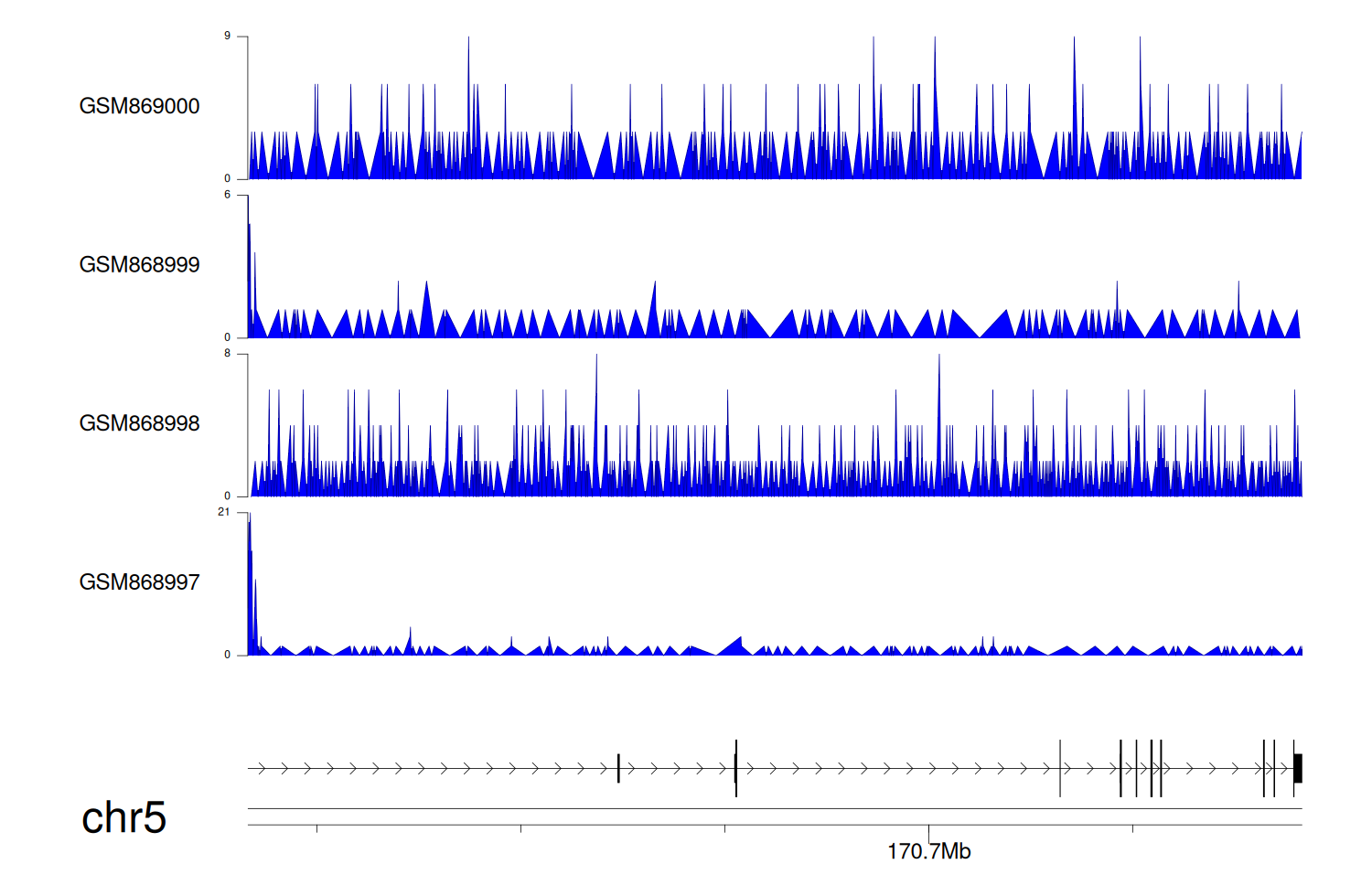1372x896 pixels.
Task: Click the 170.7Mb axis label
Action: tap(928, 851)
